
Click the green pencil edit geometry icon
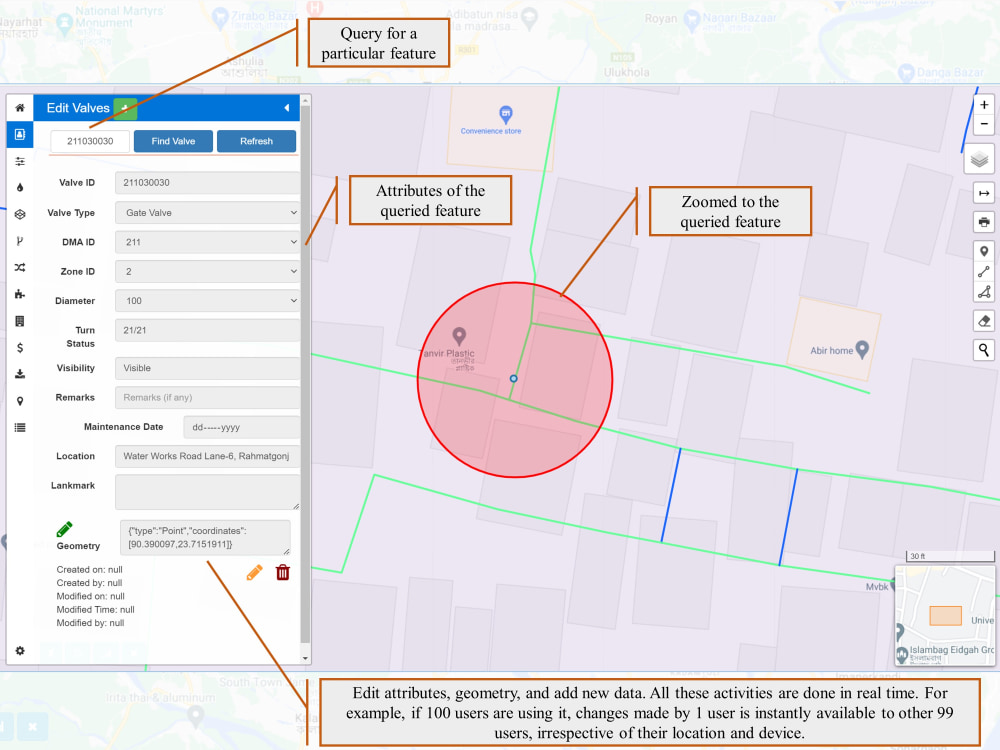pos(64,529)
